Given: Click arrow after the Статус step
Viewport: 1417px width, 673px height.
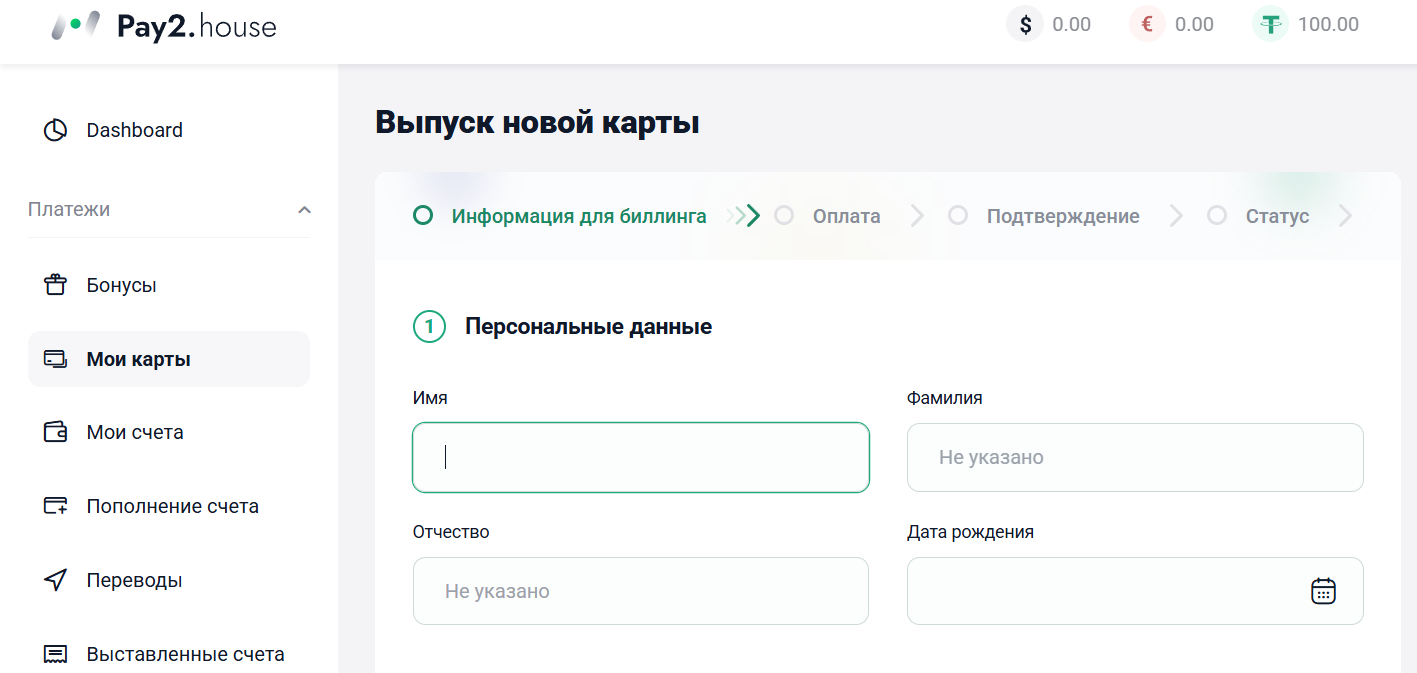Looking at the screenshot, I should pos(1346,216).
